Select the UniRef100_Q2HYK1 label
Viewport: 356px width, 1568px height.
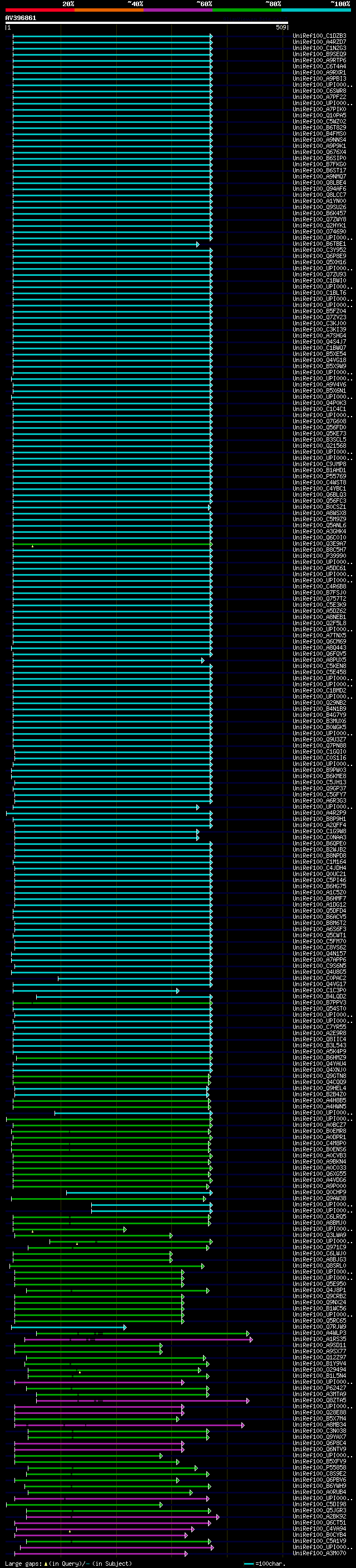[319, 226]
